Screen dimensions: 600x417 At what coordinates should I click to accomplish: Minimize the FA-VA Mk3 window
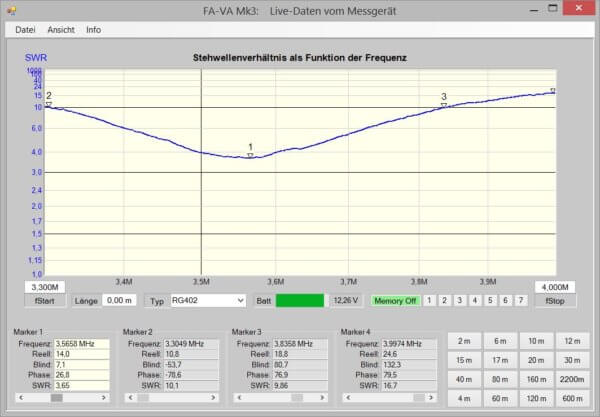[534, 9]
